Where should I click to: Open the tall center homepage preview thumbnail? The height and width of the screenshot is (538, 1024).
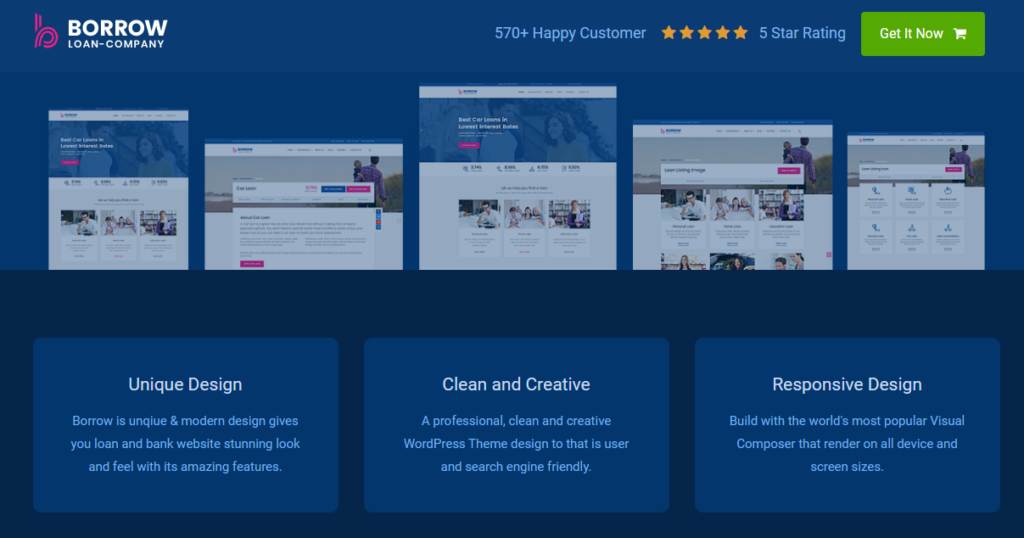(x=517, y=177)
